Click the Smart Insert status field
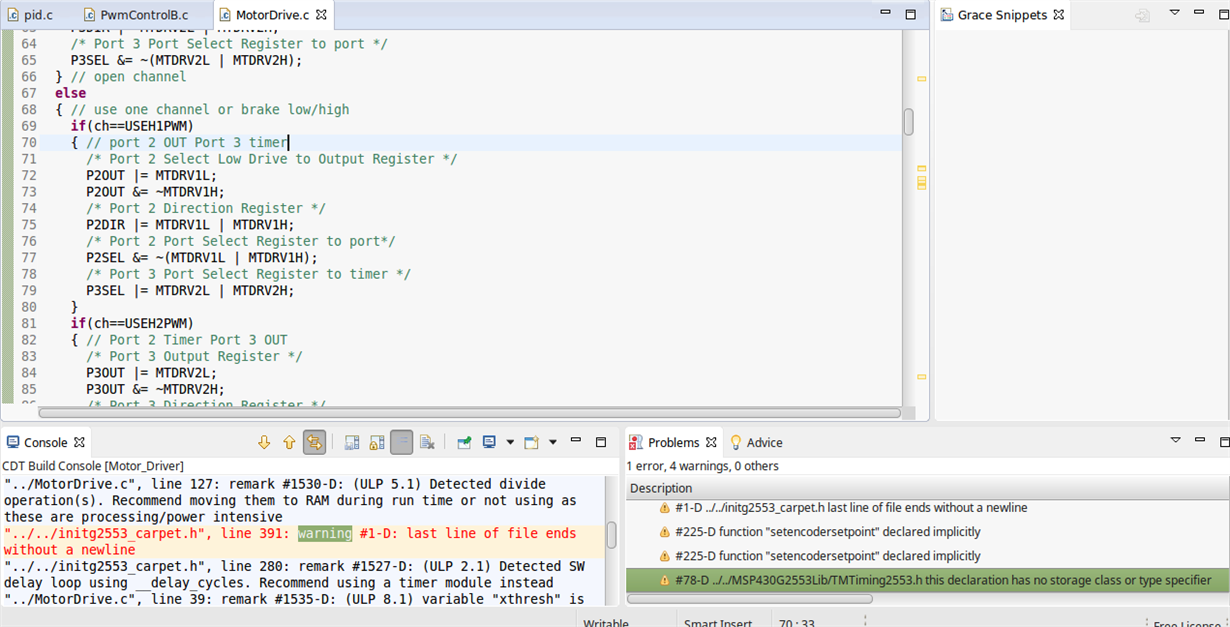The height and width of the screenshot is (627, 1230). (x=718, y=622)
